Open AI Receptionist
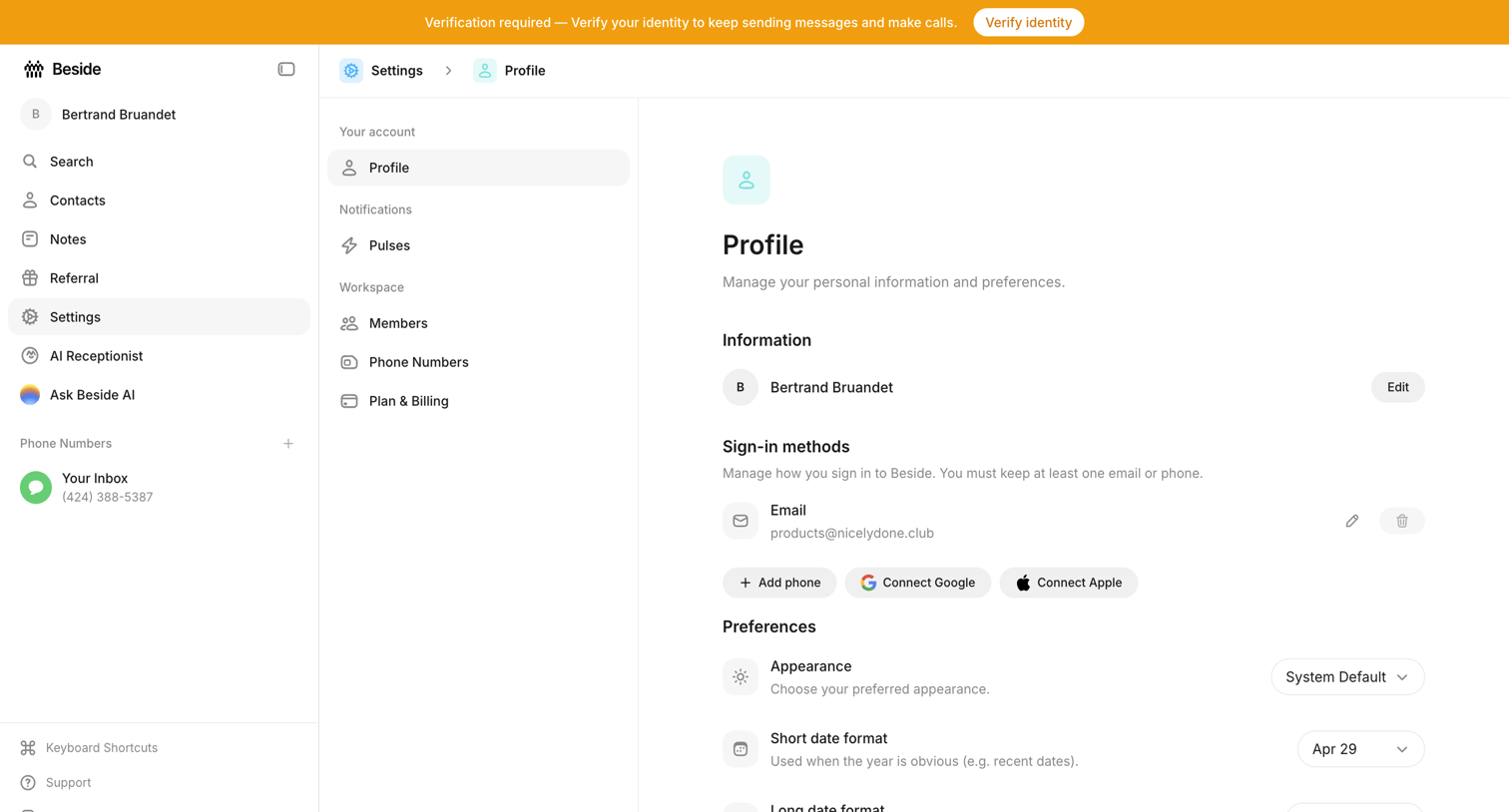1509x812 pixels. click(159, 356)
